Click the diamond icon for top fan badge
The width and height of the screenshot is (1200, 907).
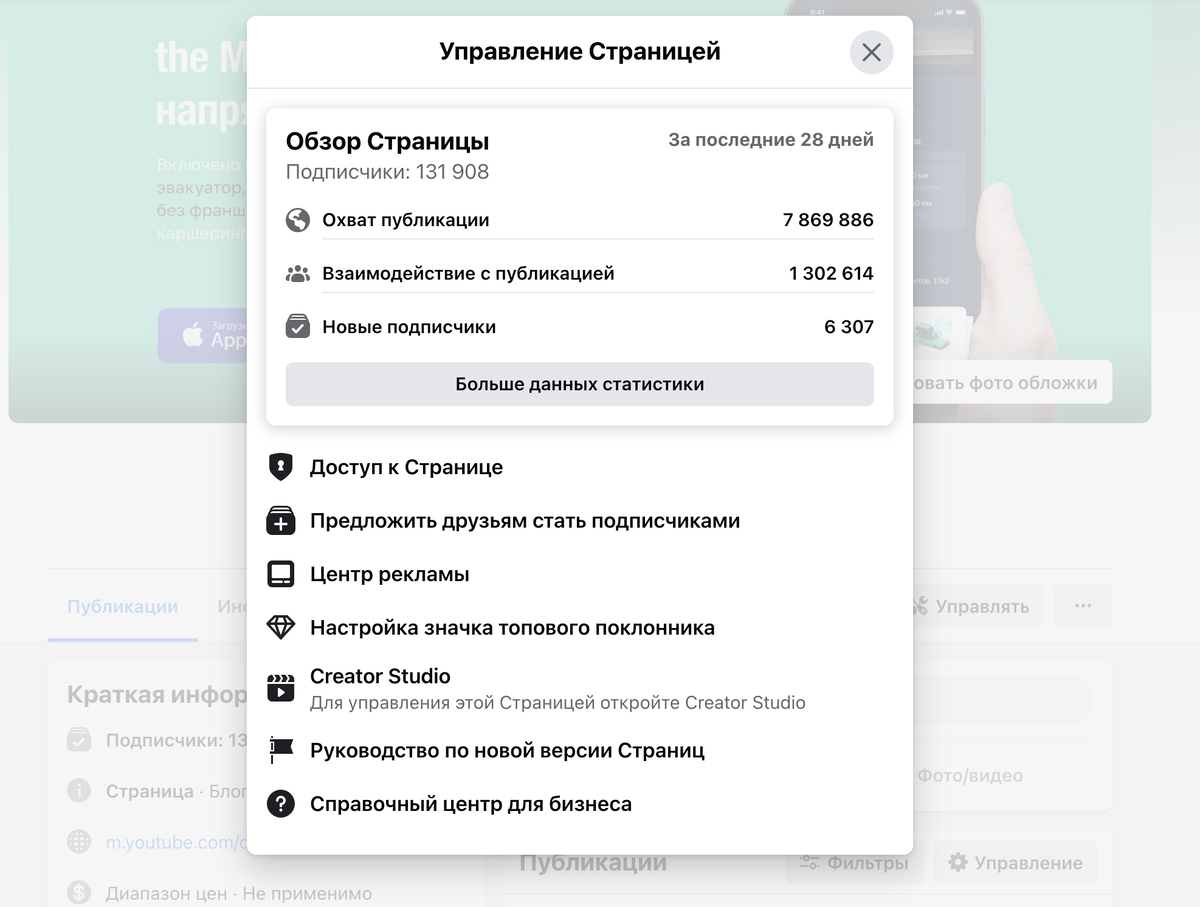click(x=281, y=628)
